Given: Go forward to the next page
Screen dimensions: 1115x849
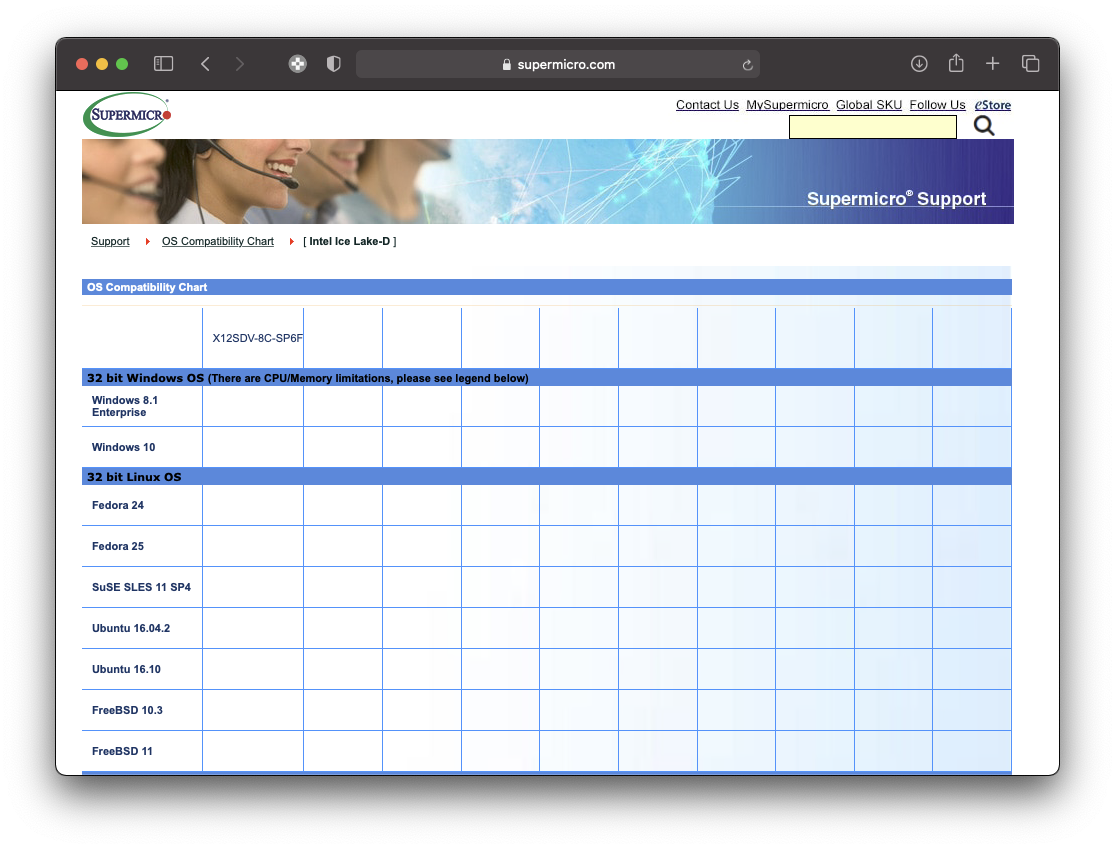Looking at the screenshot, I should [x=240, y=64].
